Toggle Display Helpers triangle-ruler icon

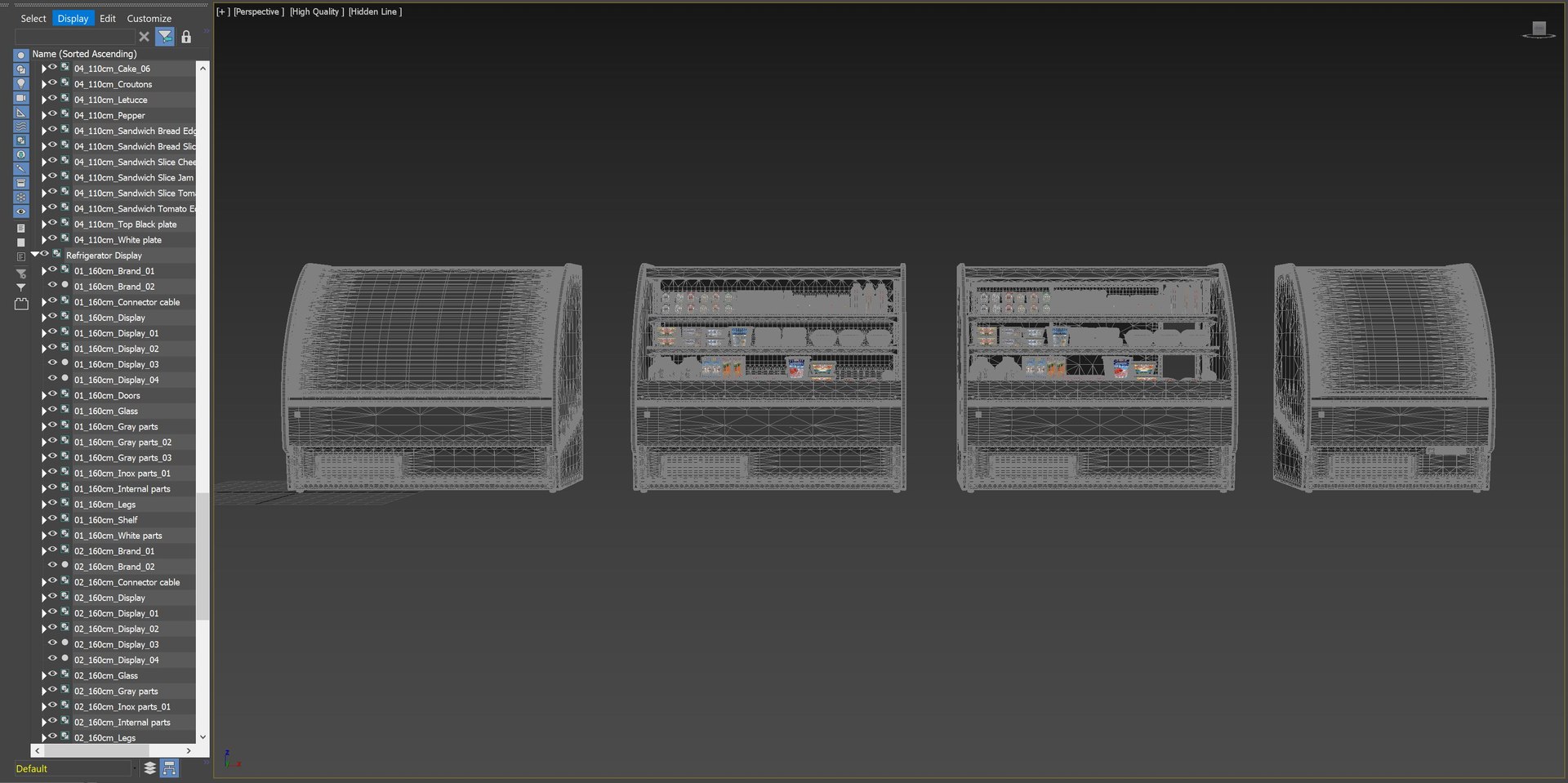point(21,112)
